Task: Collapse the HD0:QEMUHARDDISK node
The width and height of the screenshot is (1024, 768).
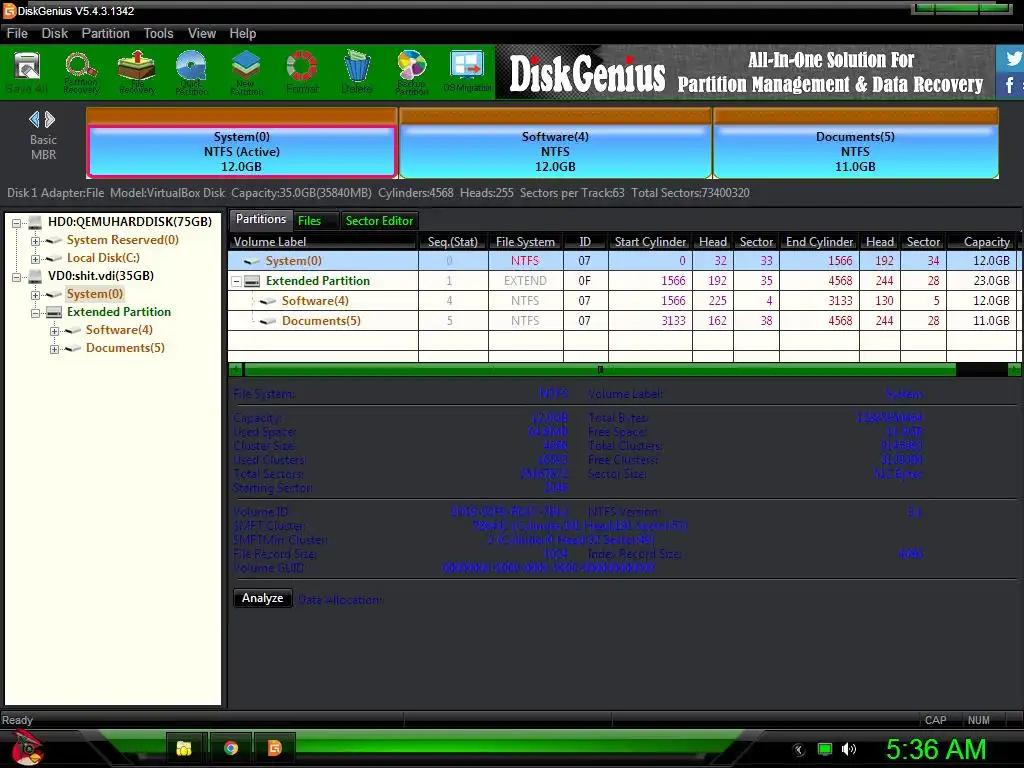Action: [x=16, y=223]
